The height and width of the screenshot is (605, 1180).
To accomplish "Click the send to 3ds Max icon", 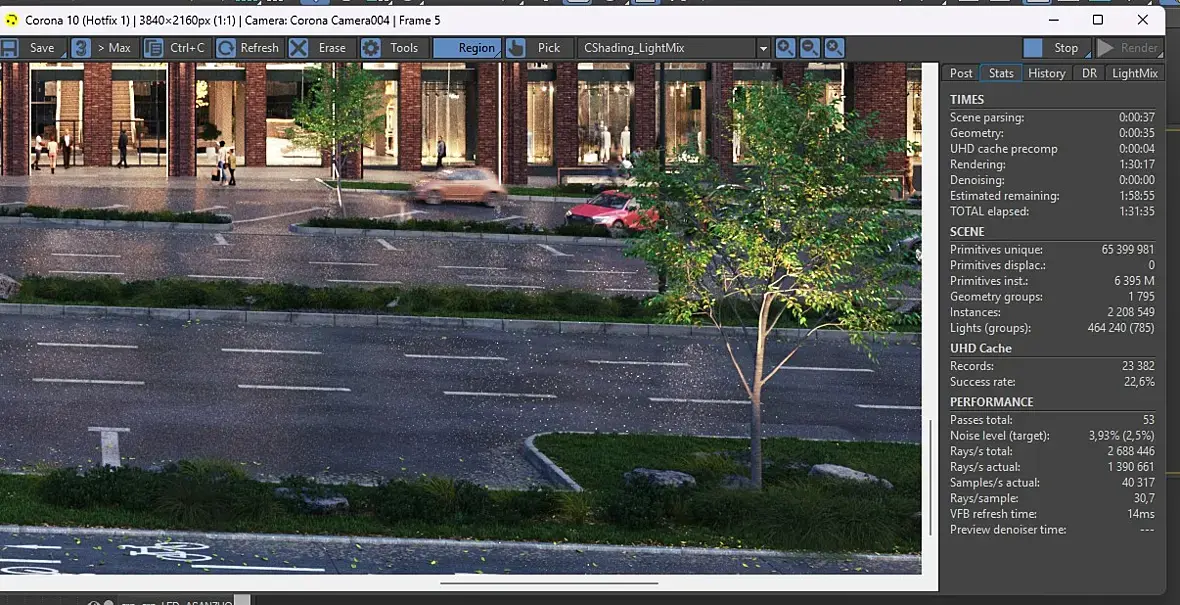I will [81, 48].
